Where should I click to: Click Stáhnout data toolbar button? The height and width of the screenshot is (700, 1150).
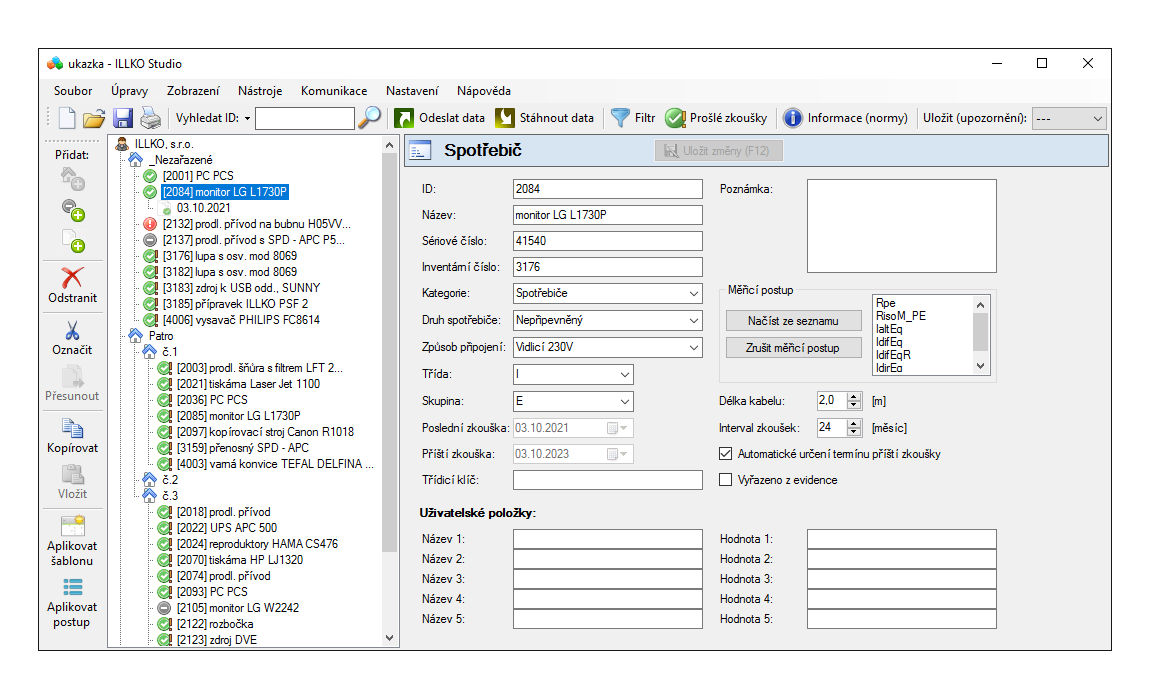click(x=544, y=117)
